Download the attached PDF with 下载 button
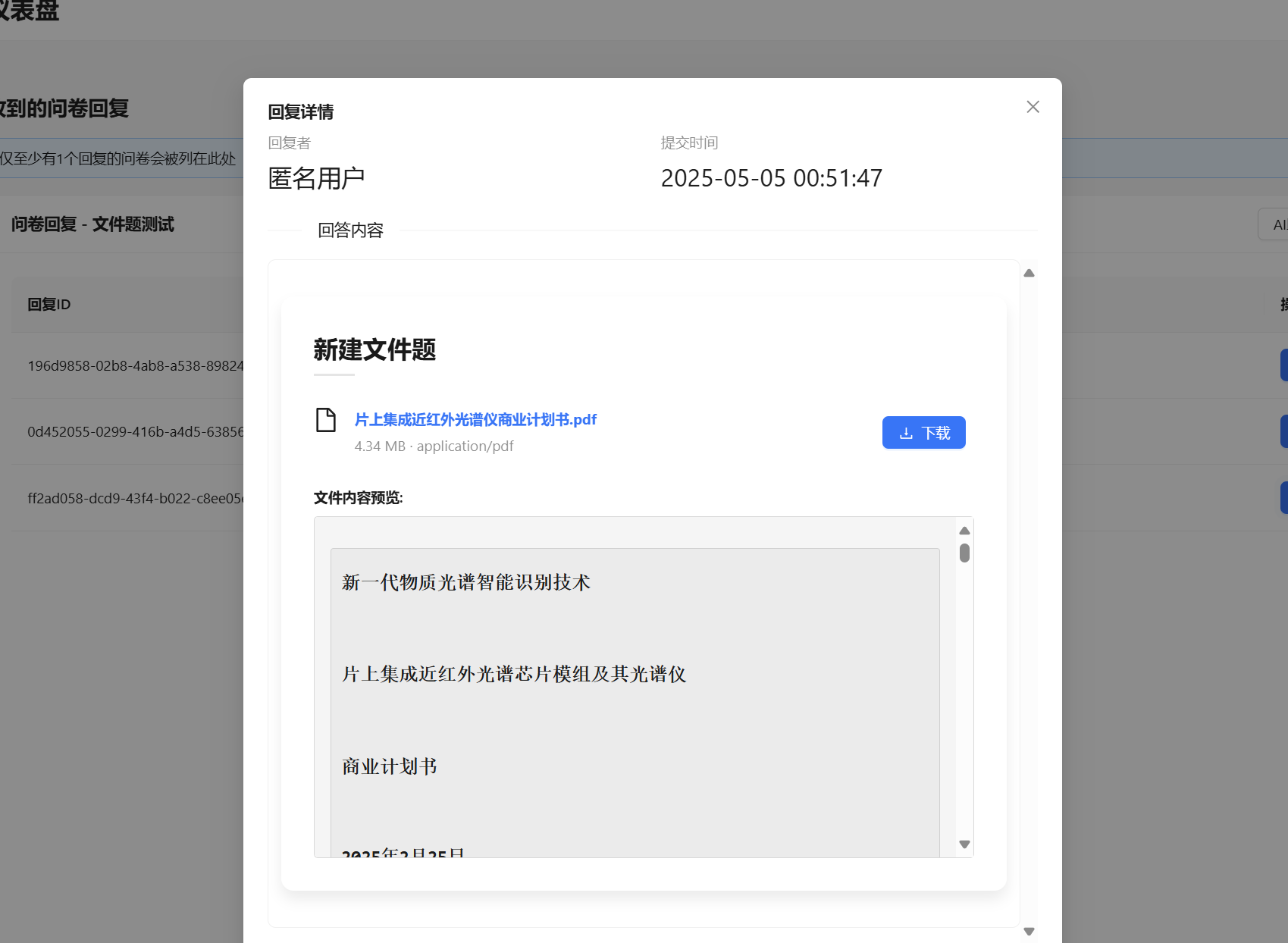The height and width of the screenshot is (943, 1288). (x=923, y=433)
